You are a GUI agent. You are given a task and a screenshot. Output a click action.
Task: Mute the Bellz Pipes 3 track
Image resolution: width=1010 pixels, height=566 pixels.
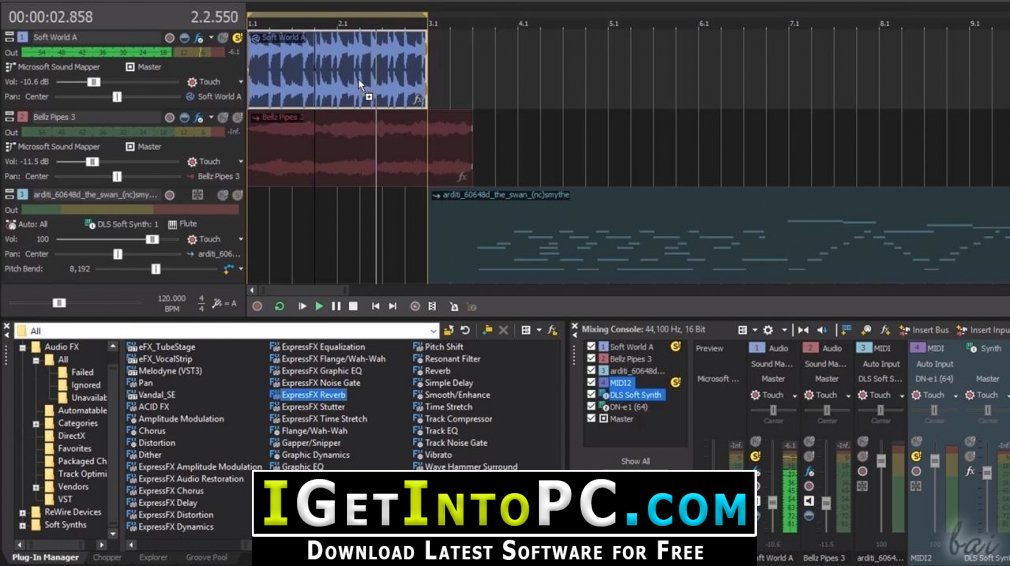(223, 118)
